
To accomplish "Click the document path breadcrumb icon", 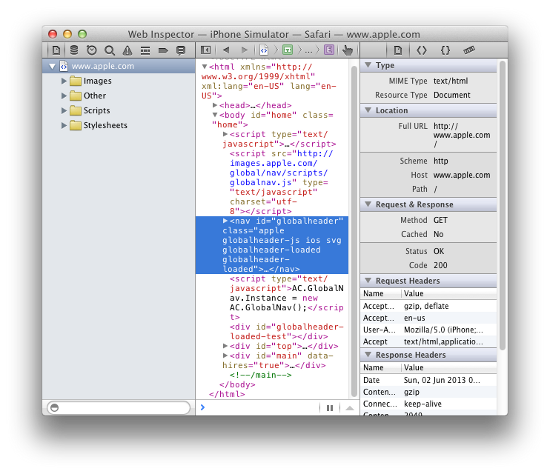I will [263, 50].
